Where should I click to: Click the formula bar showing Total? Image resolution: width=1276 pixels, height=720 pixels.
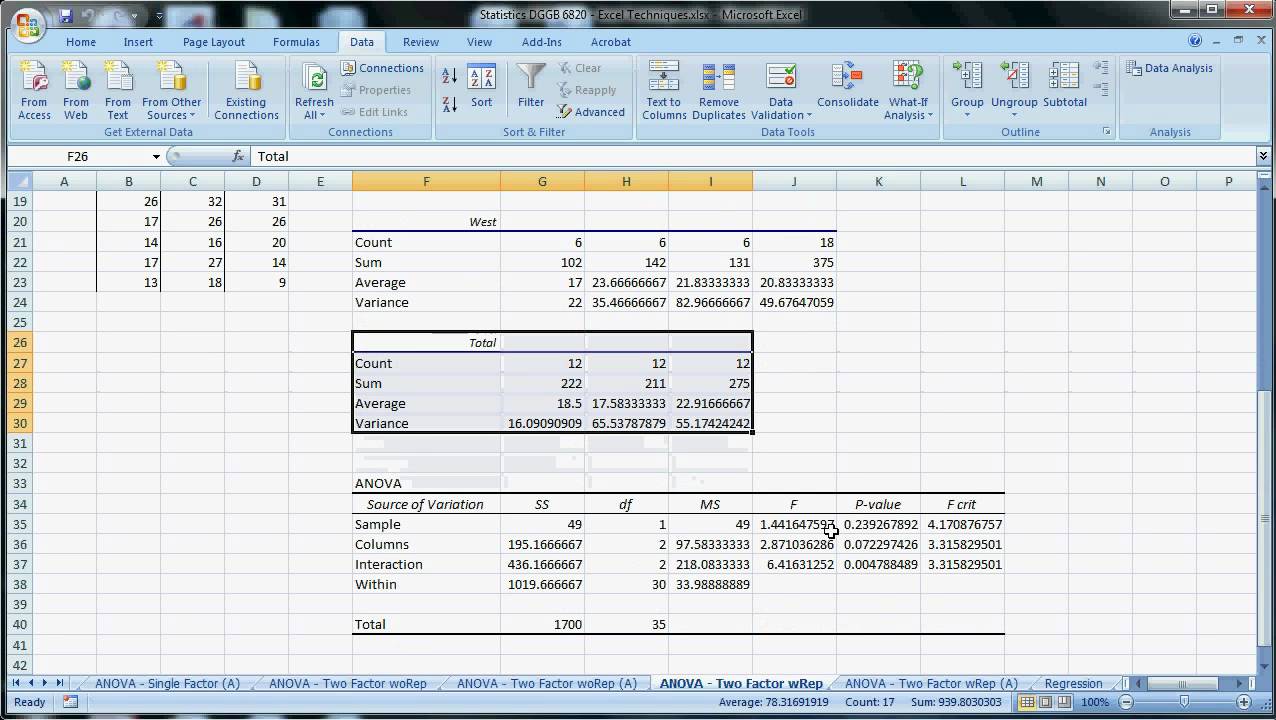pos(753,156)
